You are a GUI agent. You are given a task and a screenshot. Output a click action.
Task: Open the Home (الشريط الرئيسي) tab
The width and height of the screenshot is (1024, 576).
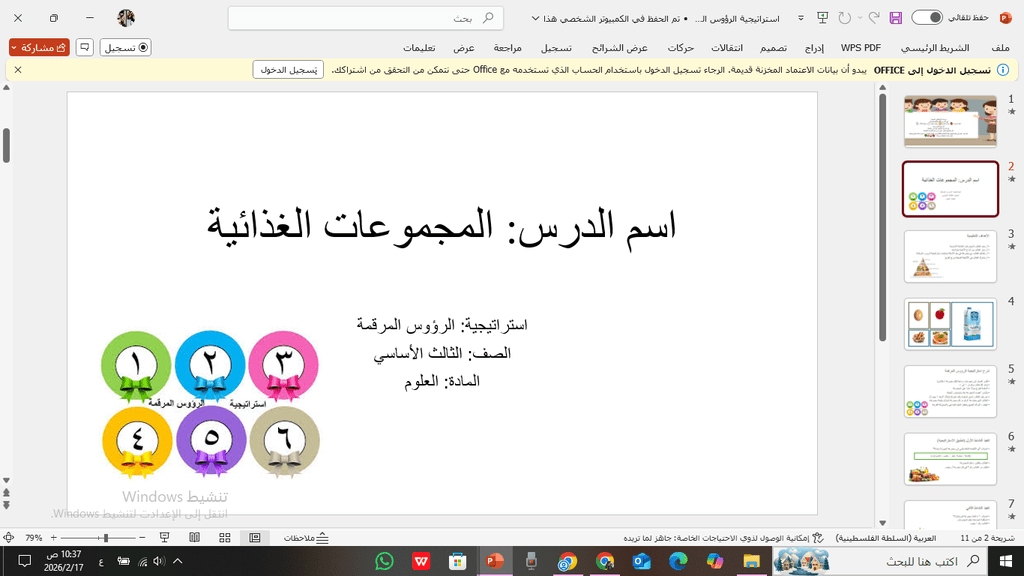935,48
